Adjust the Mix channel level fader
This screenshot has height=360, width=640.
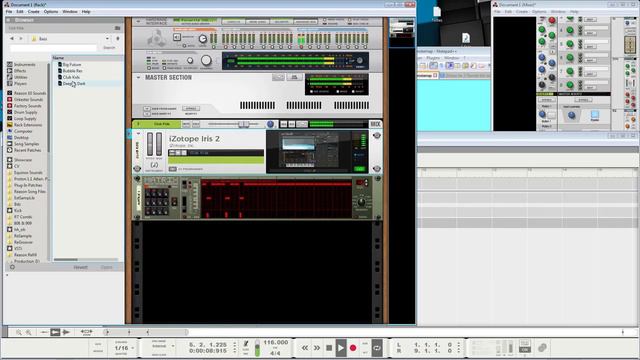(243, 124)
